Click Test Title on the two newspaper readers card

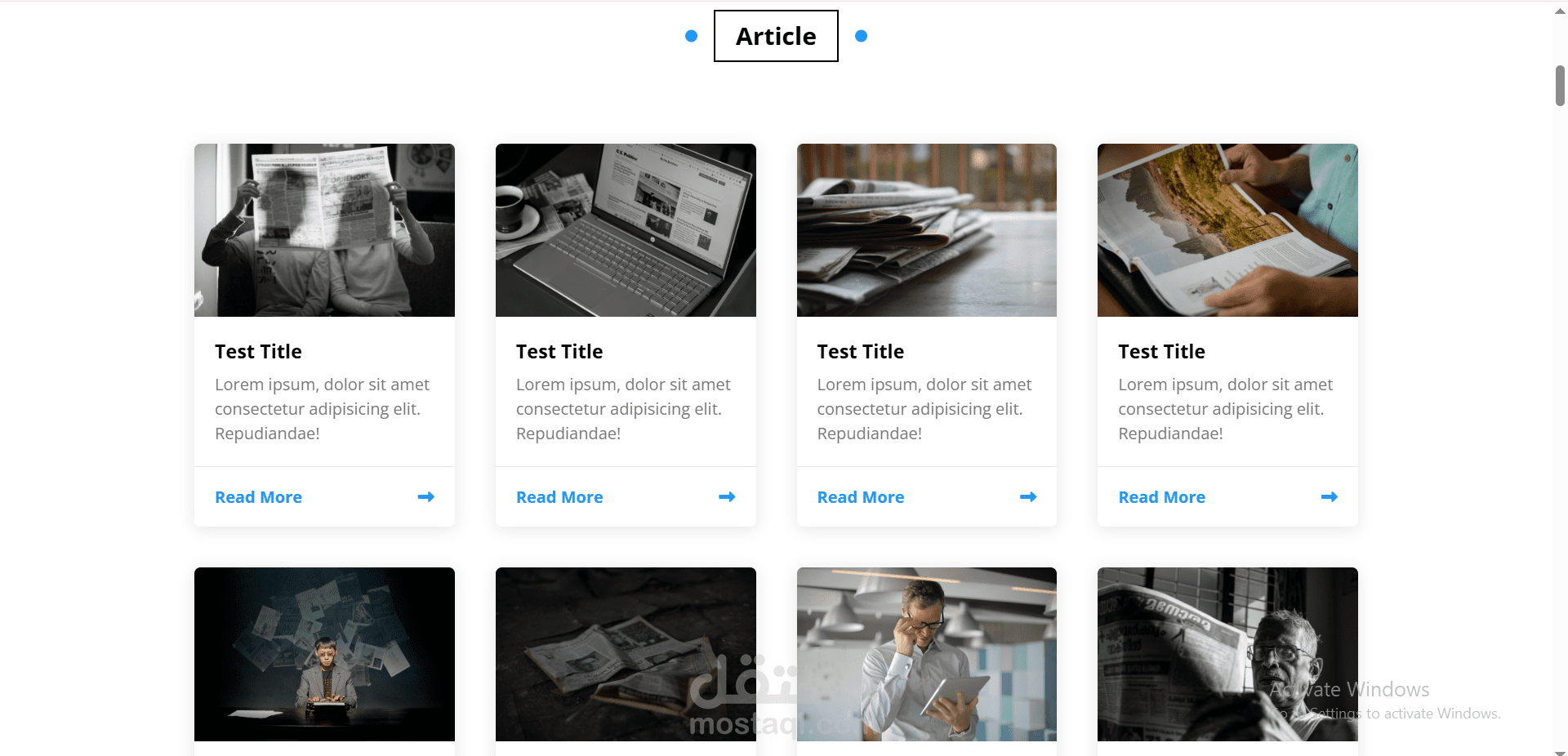click(x=258, y=352)
